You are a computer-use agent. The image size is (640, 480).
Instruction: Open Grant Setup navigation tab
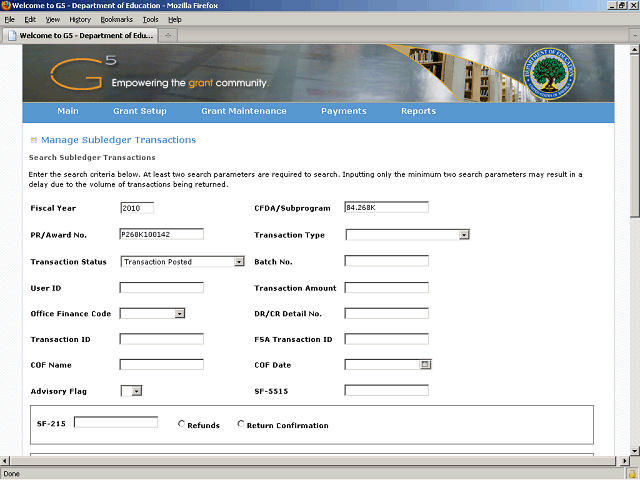[140, 111]
